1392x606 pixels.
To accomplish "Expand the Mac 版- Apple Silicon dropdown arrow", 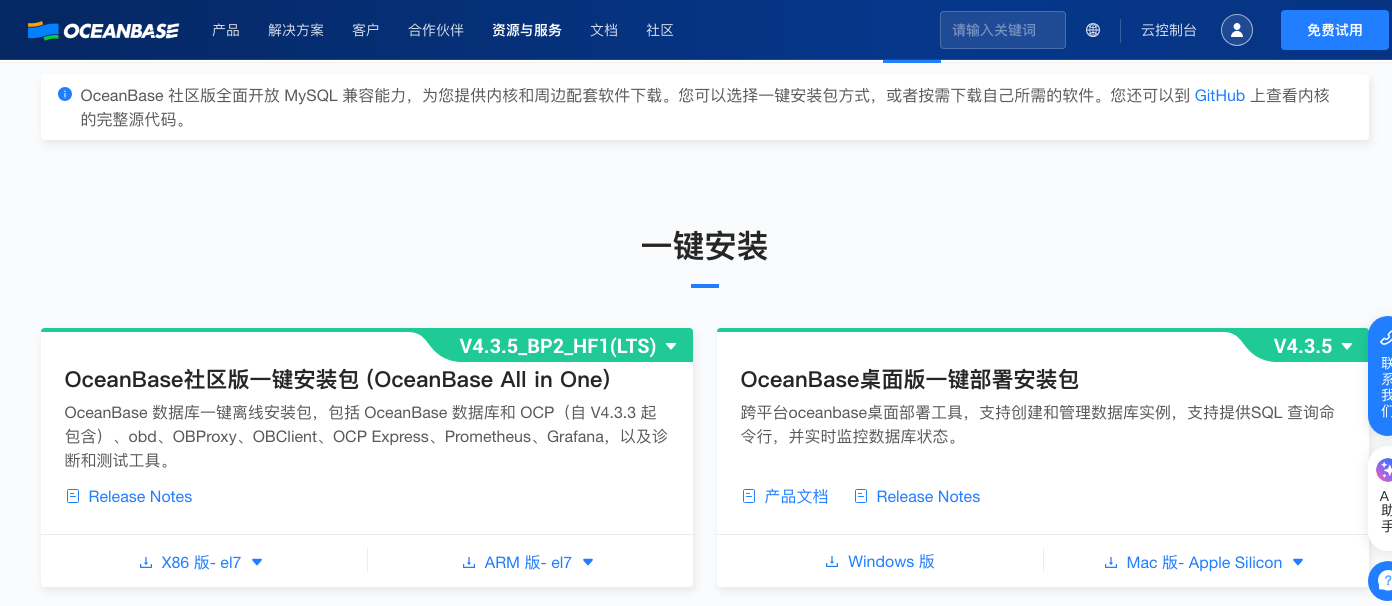I will point(1298,562).
